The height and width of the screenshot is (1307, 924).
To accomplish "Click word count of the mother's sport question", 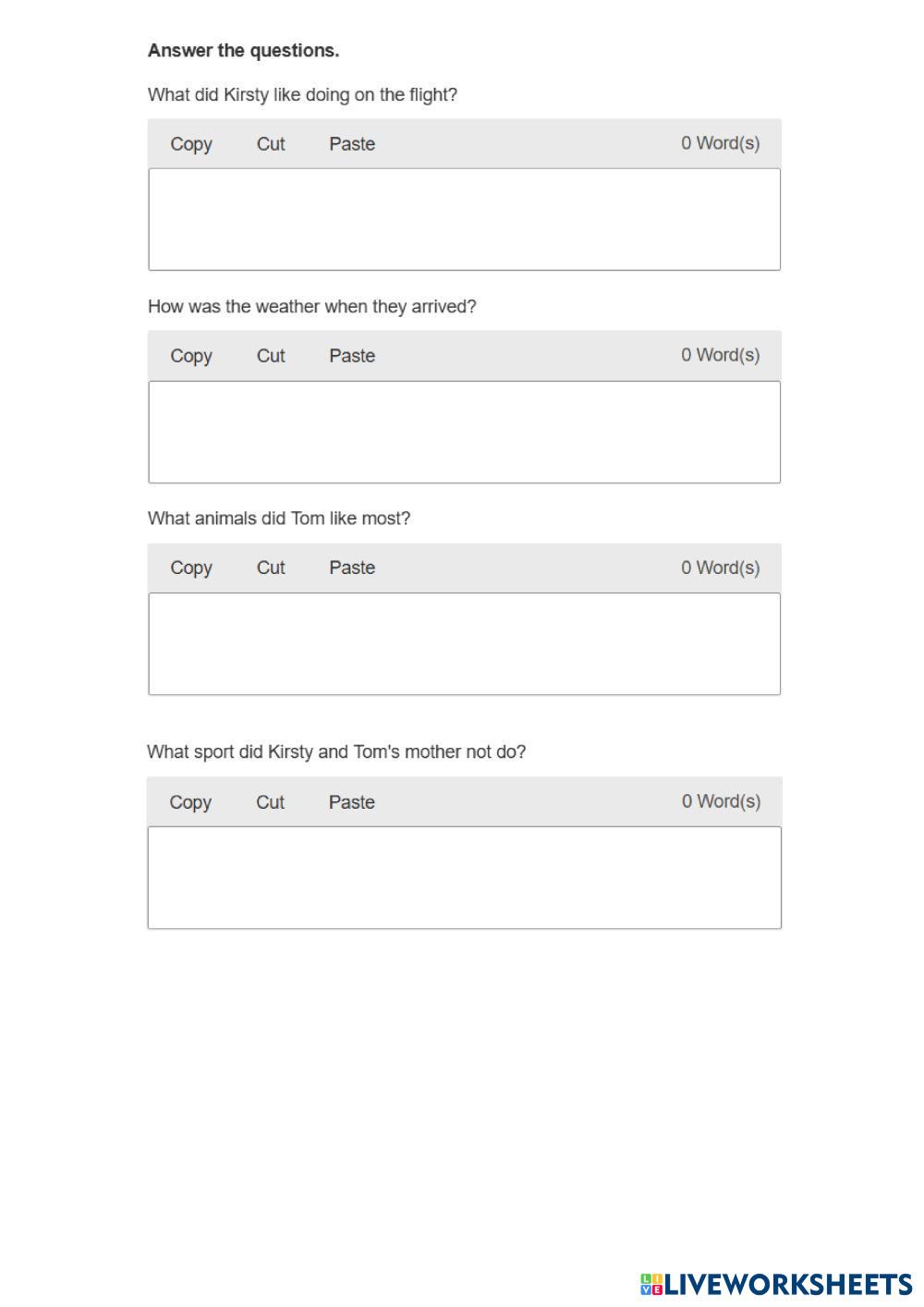I will click(721, 801).
